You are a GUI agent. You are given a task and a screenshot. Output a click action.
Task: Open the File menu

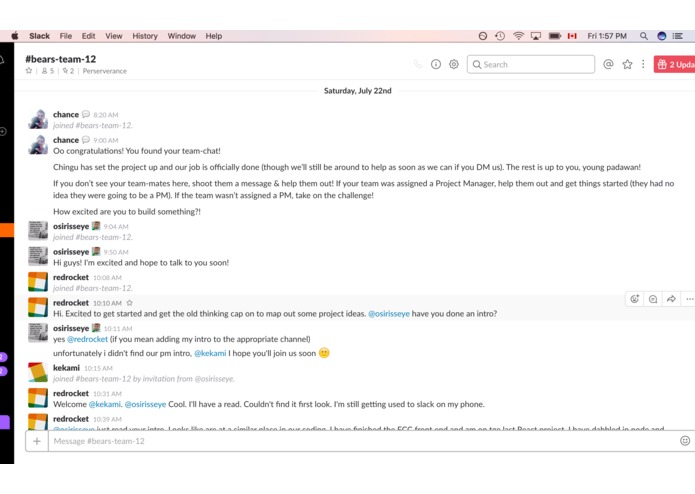click(x=66, y=36)
